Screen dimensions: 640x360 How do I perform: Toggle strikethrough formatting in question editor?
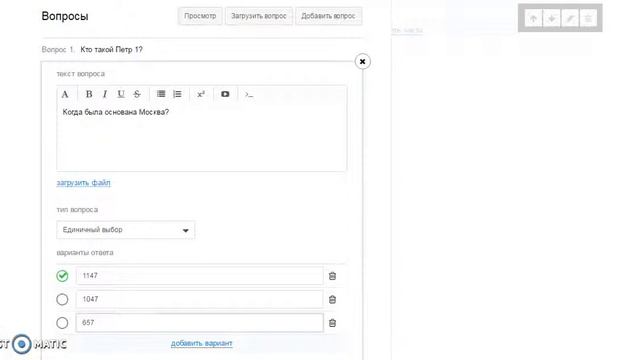(x=137, y=94)
